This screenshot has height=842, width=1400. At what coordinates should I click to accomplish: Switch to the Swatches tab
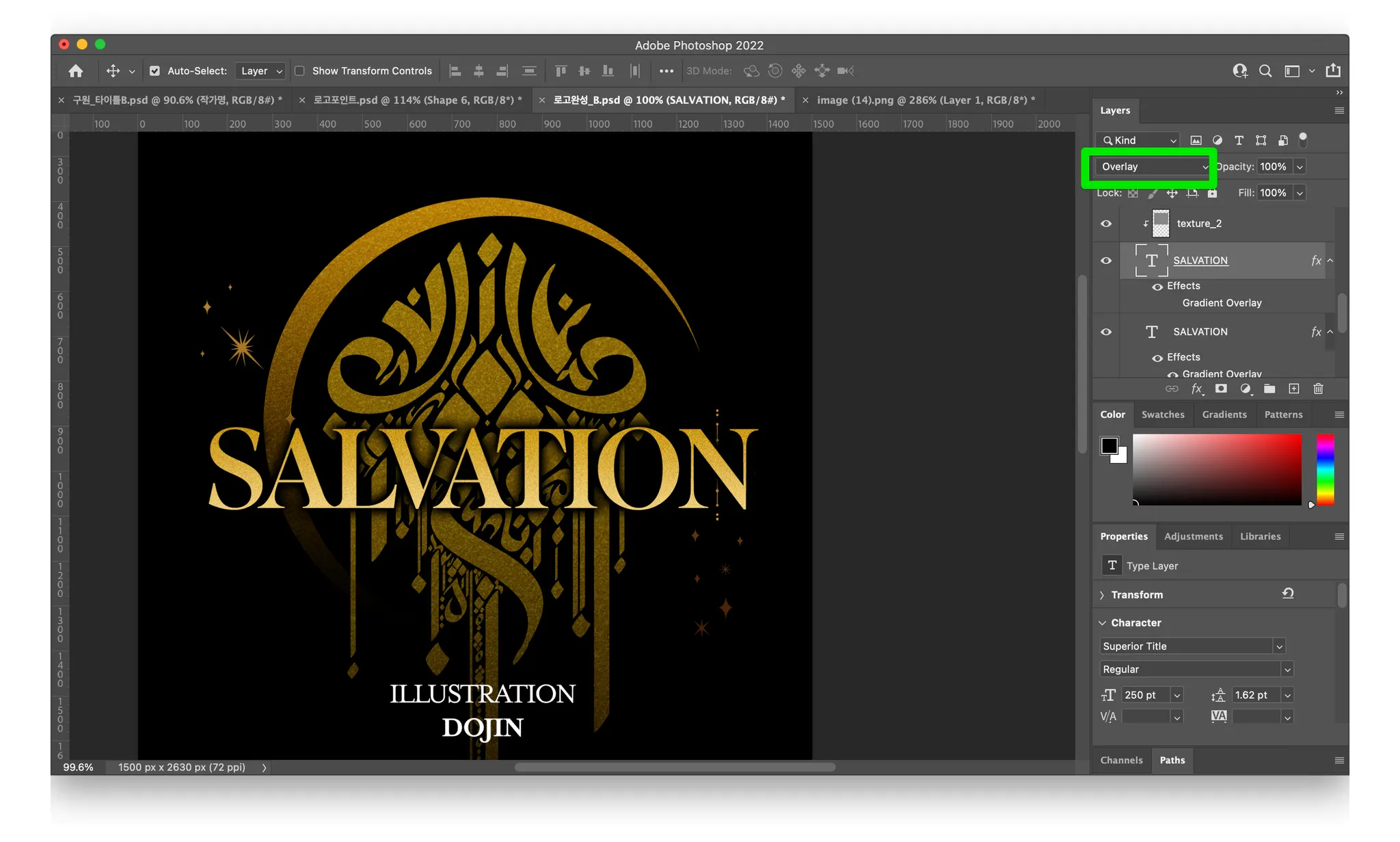1162,415
